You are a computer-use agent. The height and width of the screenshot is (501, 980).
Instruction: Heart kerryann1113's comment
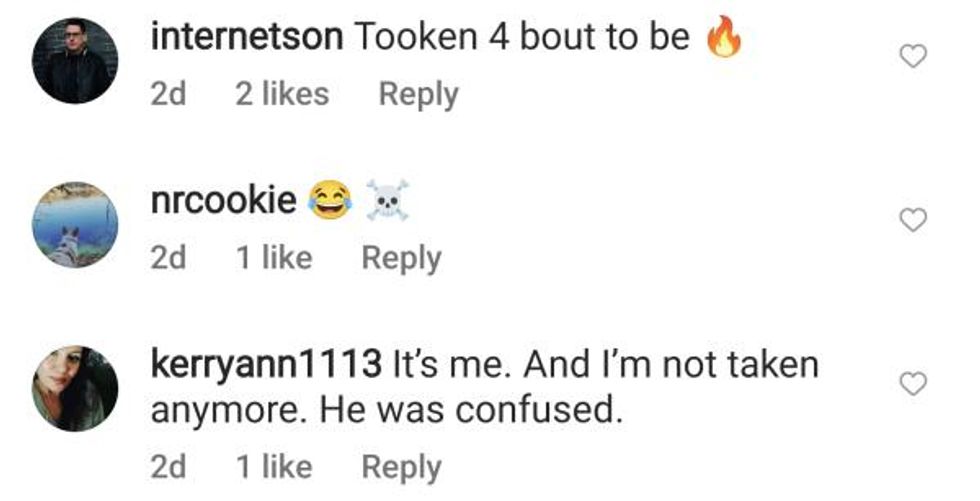tap(913, 384)
